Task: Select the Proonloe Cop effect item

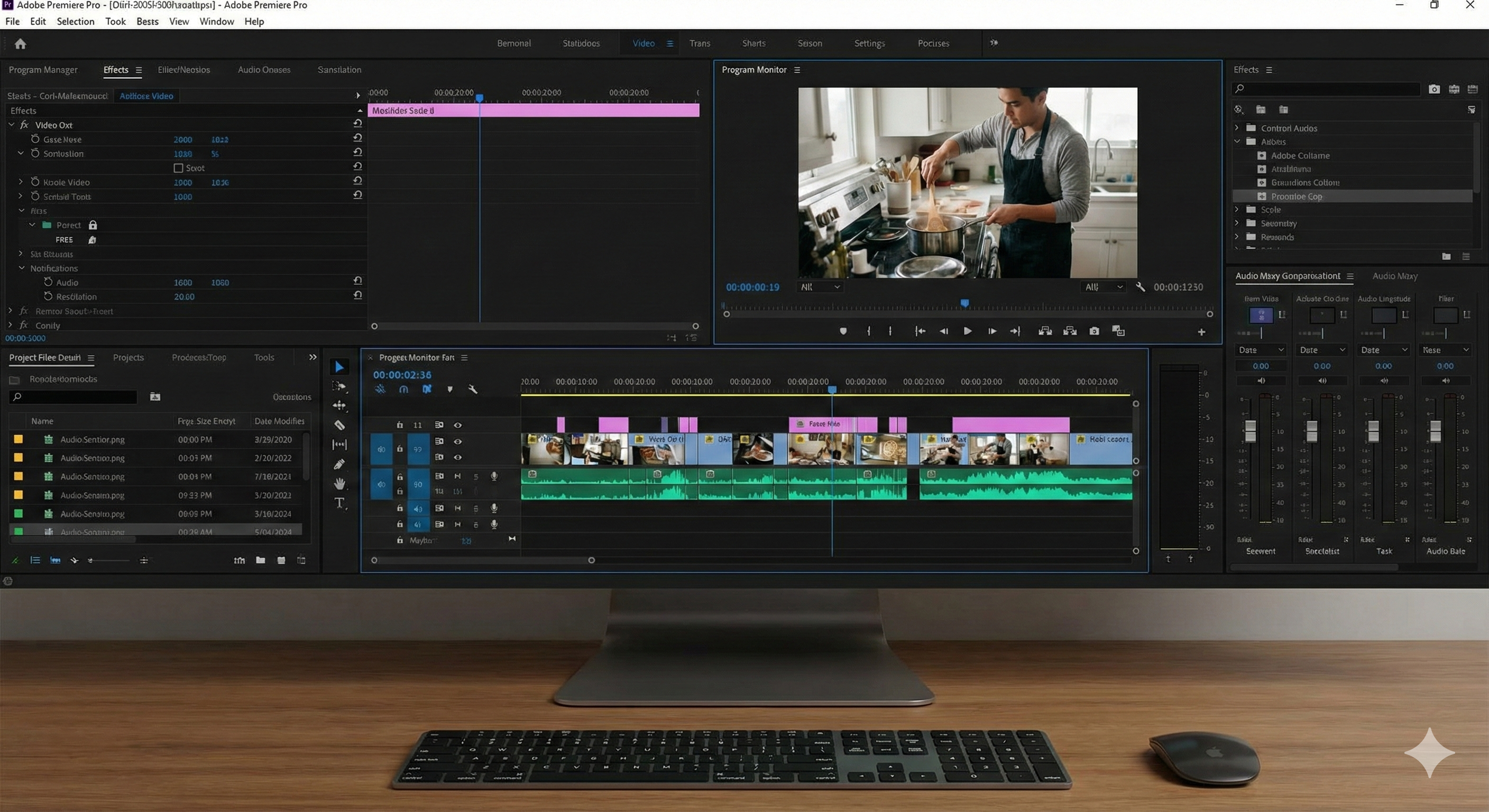Action: tap(1296, 197)
